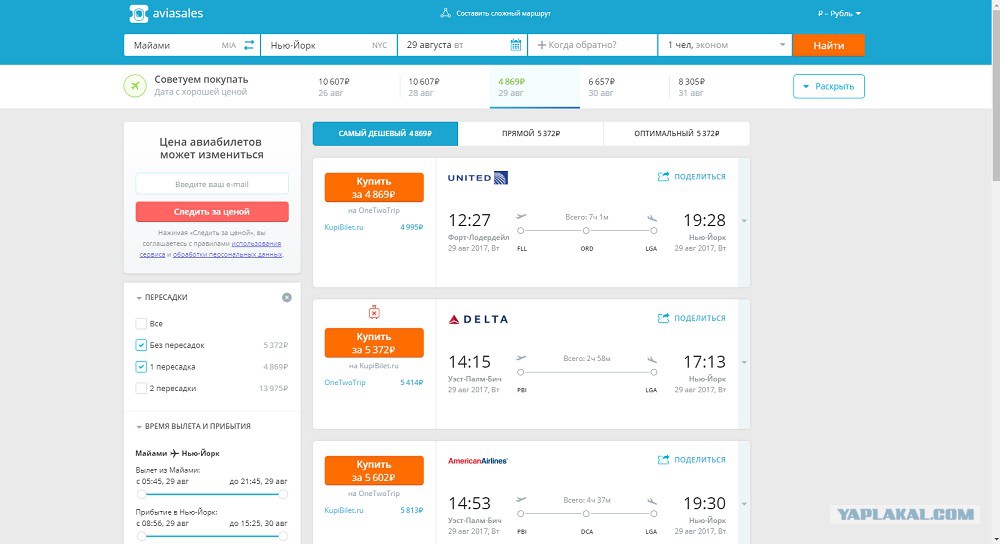Open 'обработки персональных данных' link
This screenshot has width=1000, height=544.
point(228,254)
